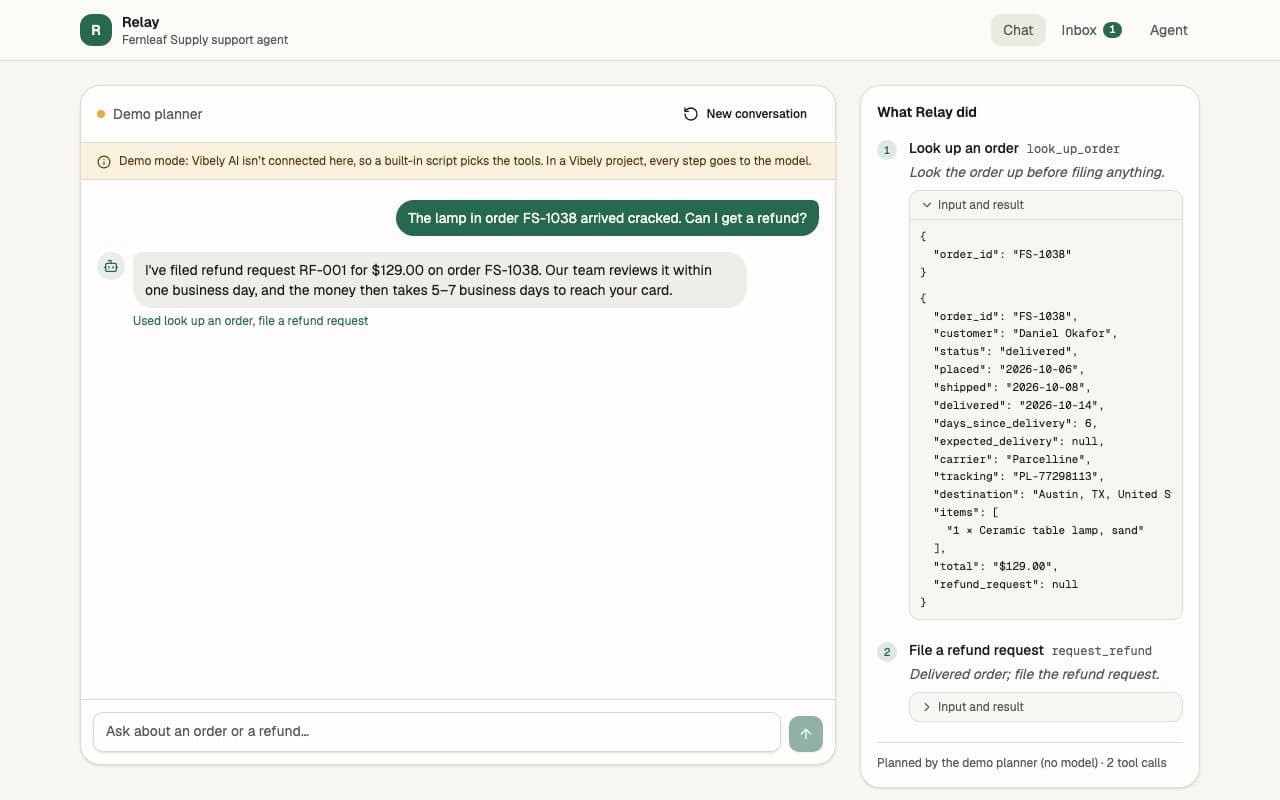Click the user message about cracked lamp
The width and height of the screenshot is (1280, 800).
(x=607, y=218)
